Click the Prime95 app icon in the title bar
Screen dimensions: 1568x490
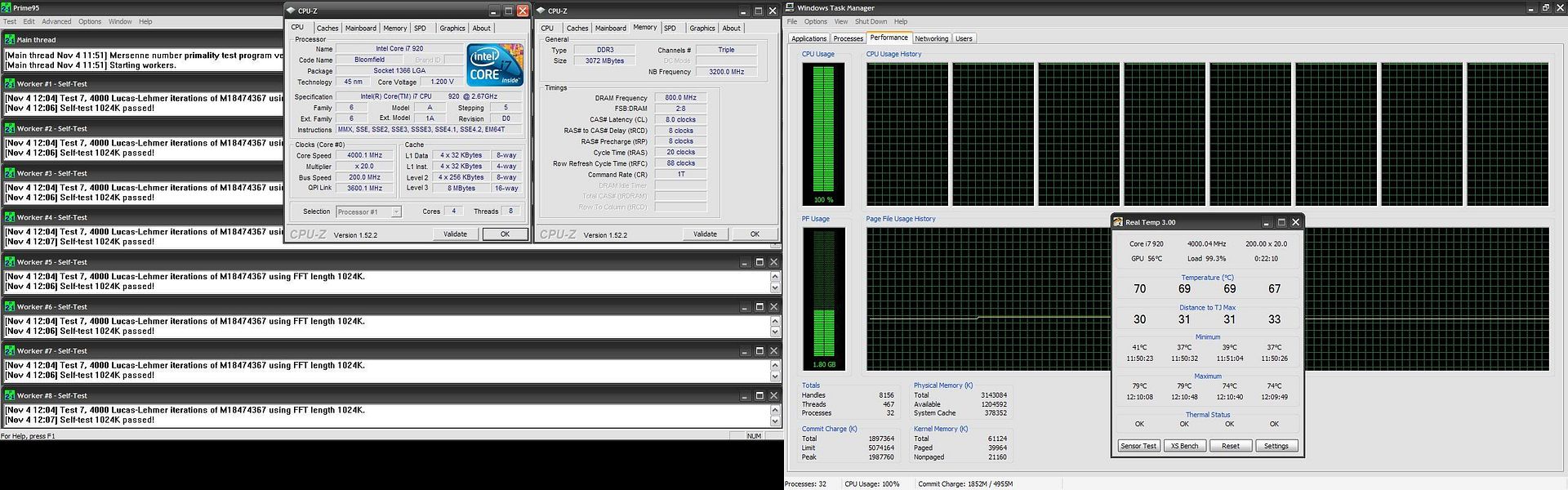point(7,7)
